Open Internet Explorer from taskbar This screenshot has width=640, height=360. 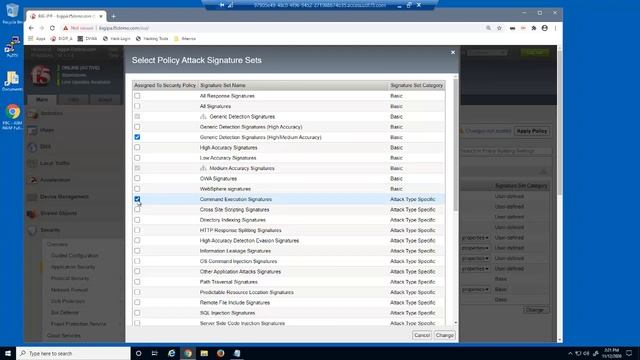pyautogui.click(x=171, y=353)
